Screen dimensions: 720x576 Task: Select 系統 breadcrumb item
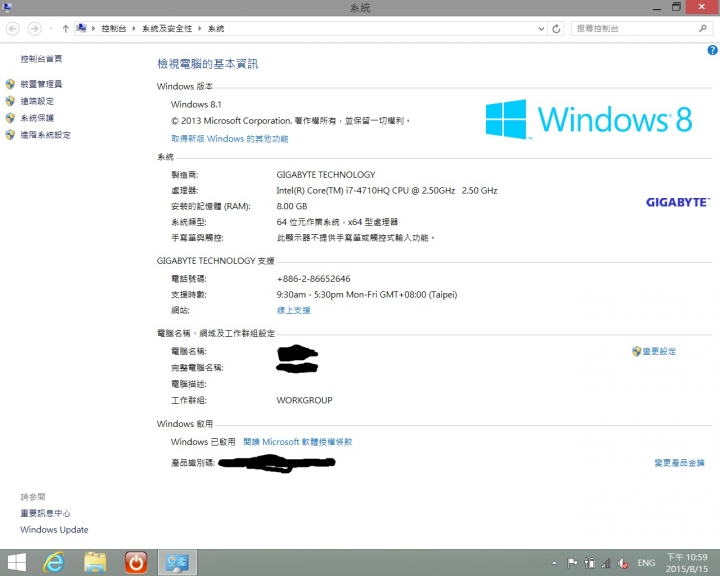point(216,28)
